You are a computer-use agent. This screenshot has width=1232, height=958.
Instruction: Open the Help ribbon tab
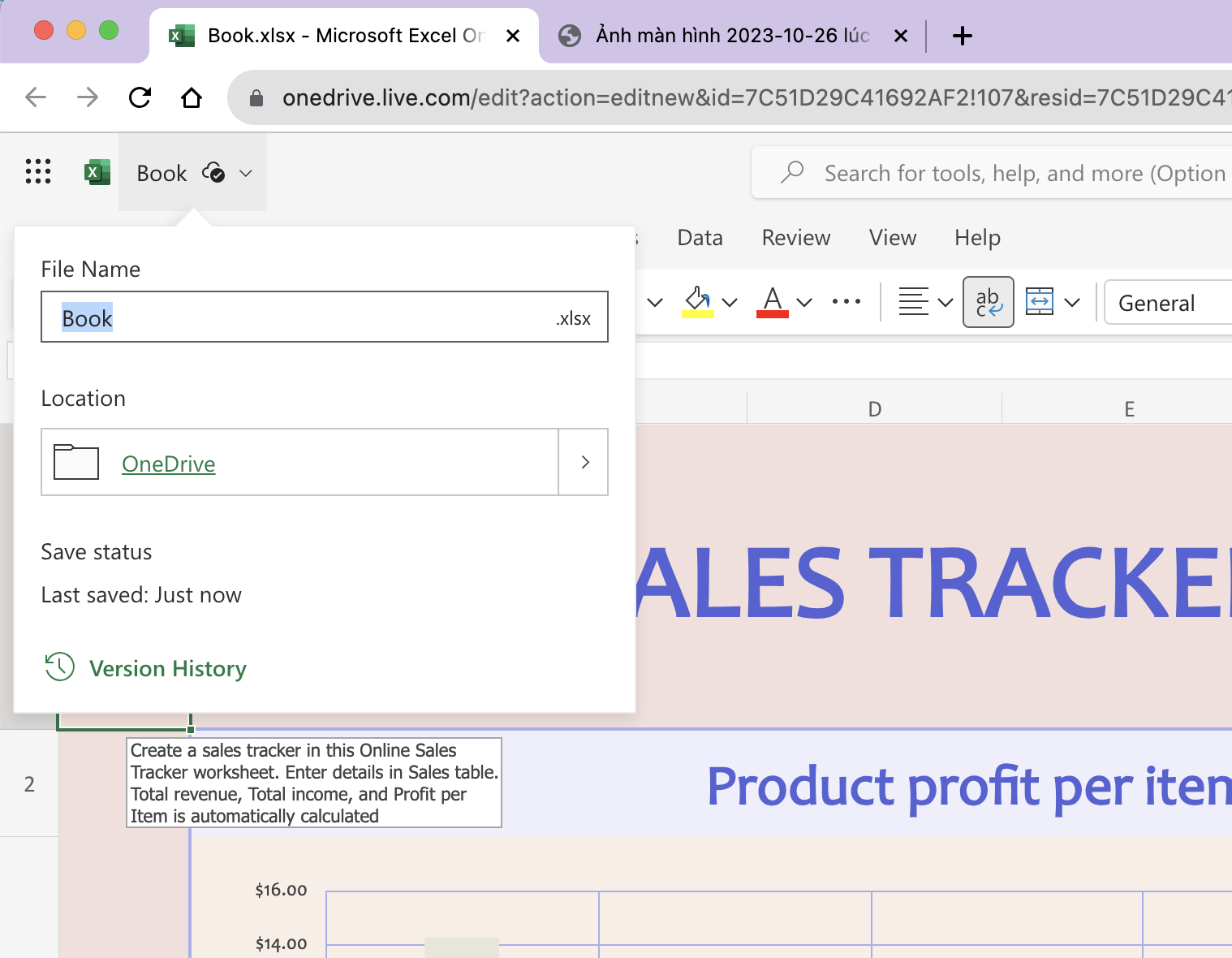(977, 237)
